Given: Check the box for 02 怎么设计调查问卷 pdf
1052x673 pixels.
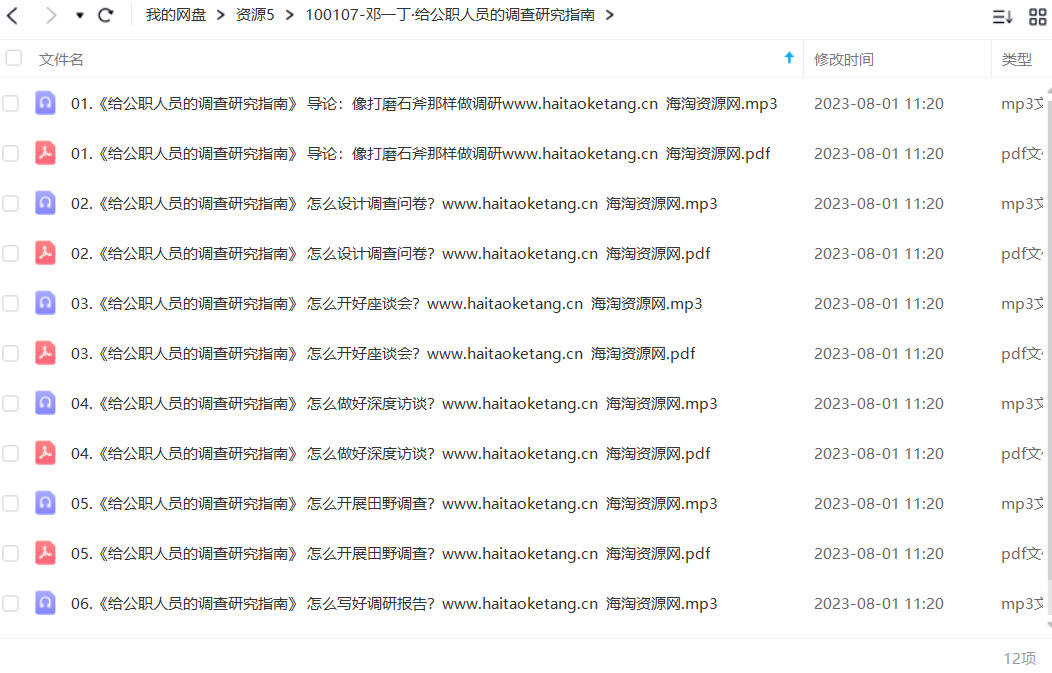Looking at the screenshot, I should click(11, 254).
